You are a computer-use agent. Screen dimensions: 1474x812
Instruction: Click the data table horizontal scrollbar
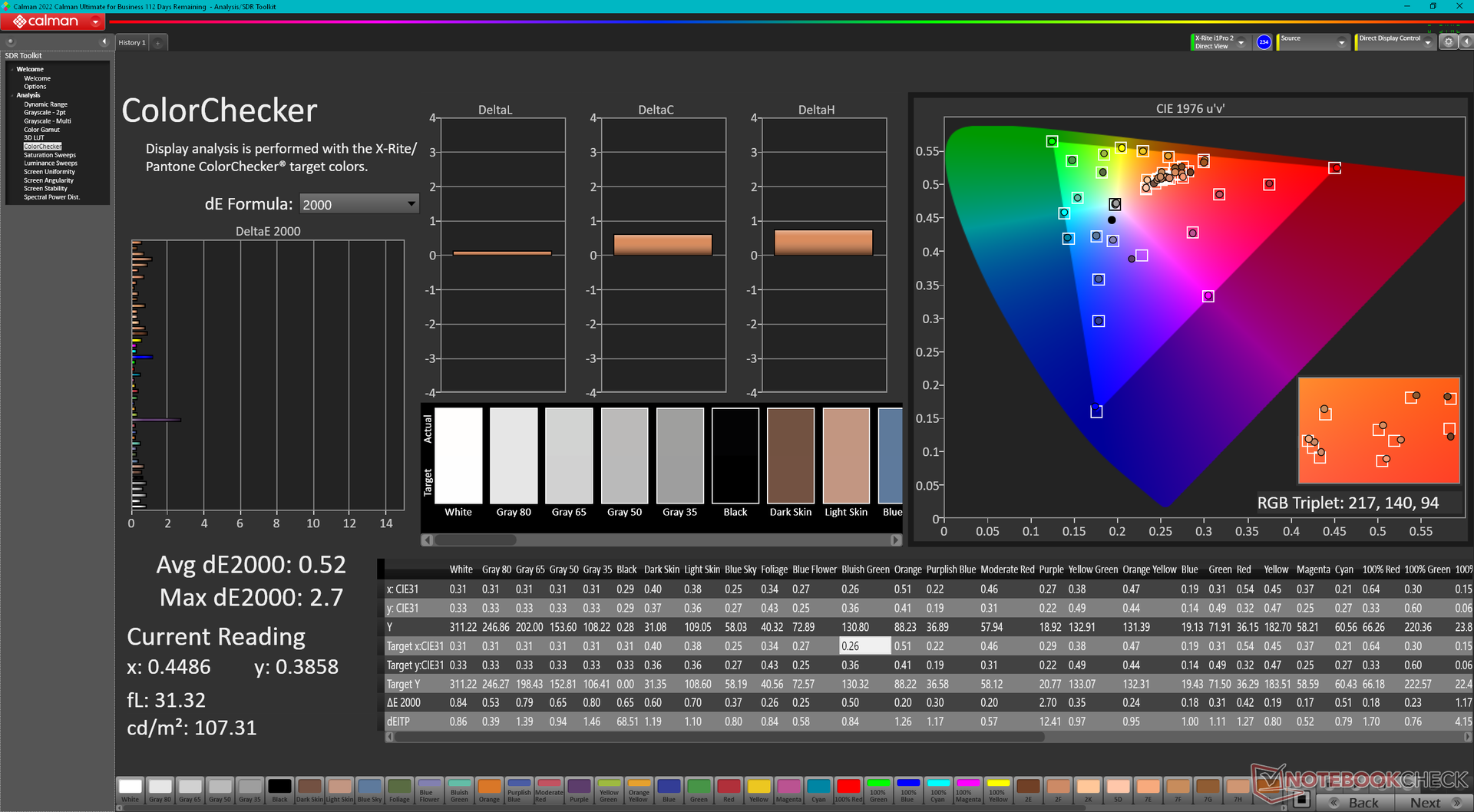(719, 737)
